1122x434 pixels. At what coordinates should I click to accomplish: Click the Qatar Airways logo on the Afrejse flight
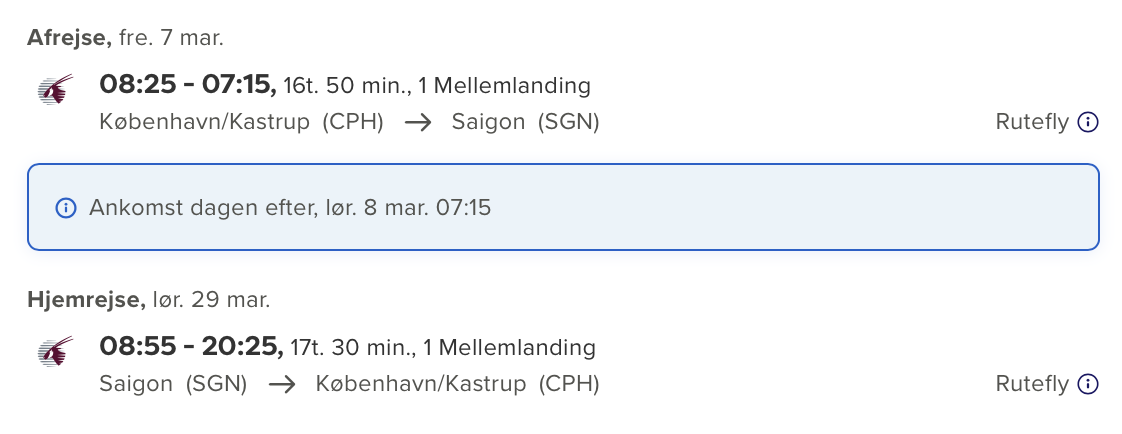[x=55, y=90]
